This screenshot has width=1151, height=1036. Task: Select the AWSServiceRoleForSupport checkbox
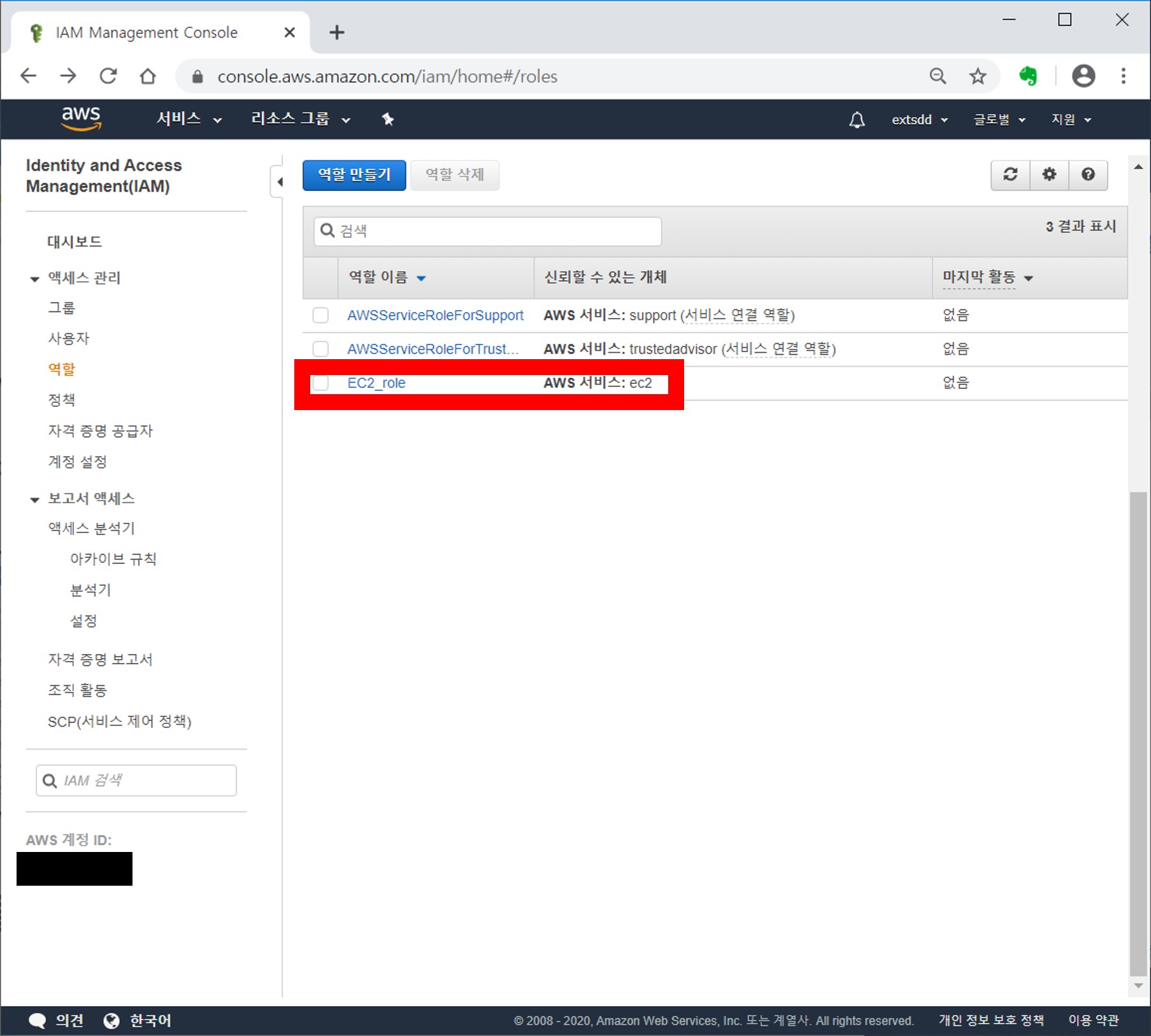[320, 315]
